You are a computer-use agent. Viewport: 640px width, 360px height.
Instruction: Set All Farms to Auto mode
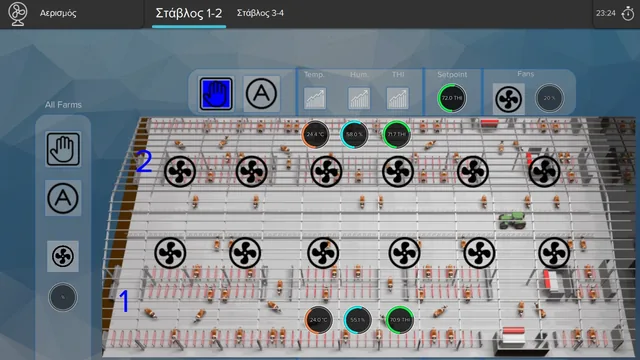63,198
